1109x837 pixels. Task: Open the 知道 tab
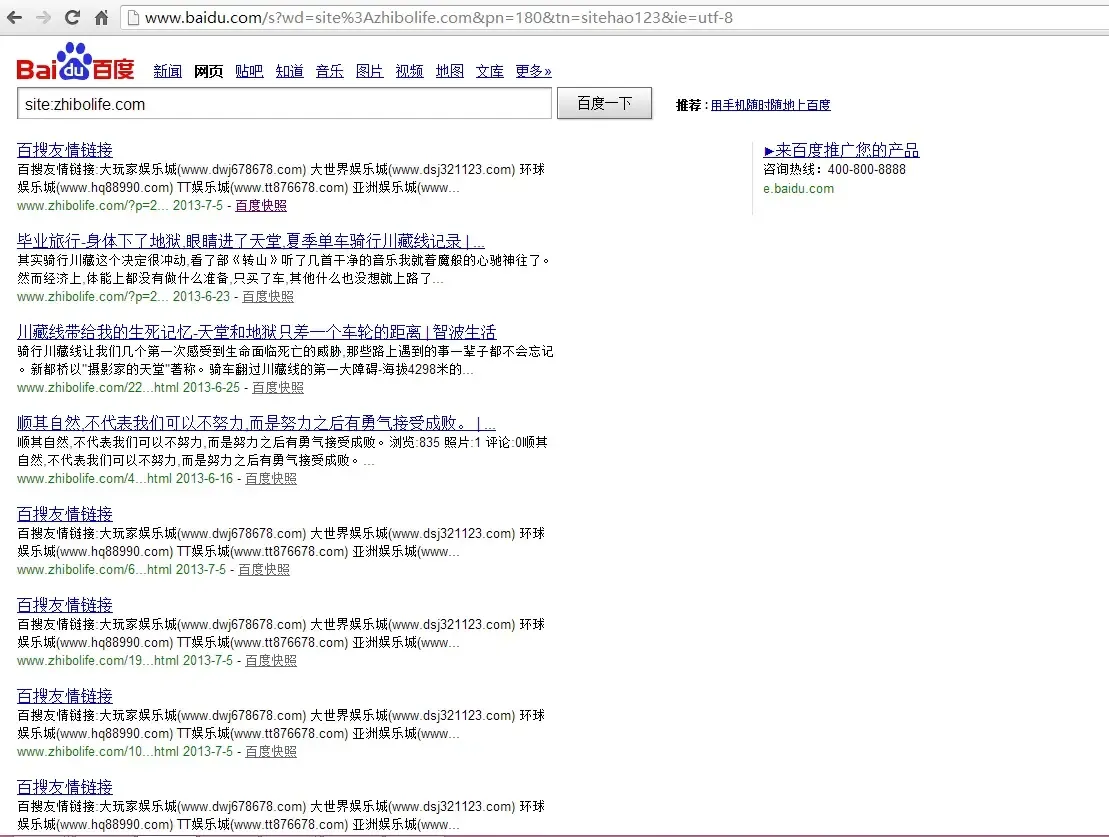pos(289,71)
